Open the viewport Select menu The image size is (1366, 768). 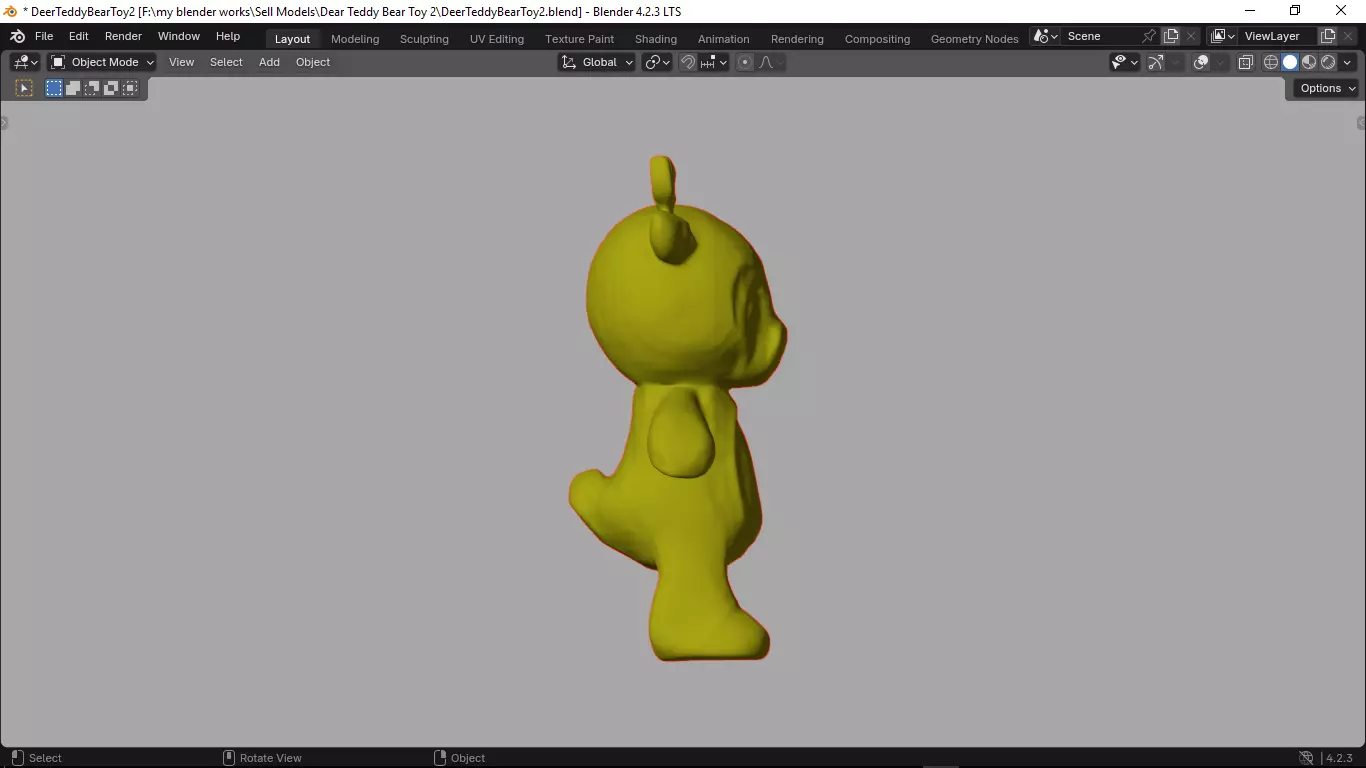click(226, 62)
